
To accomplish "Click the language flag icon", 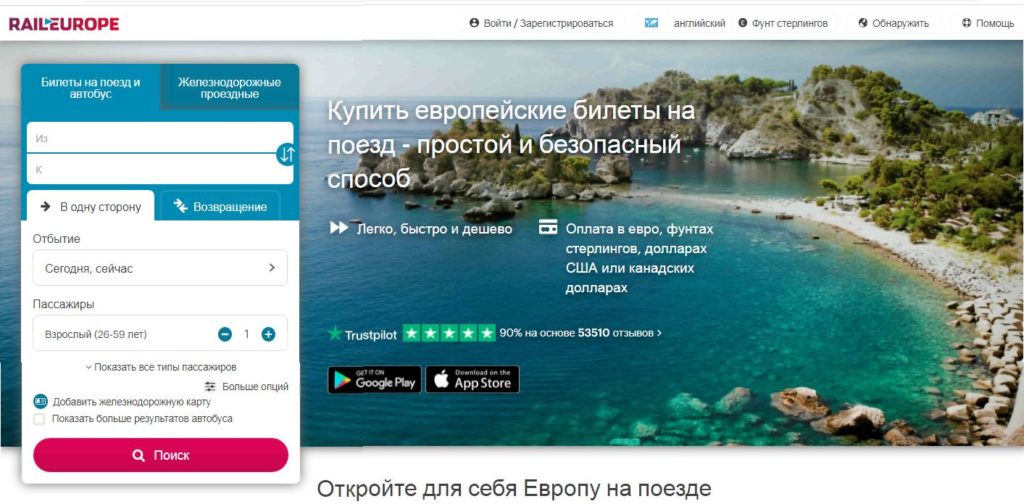I will click(651, 23).
